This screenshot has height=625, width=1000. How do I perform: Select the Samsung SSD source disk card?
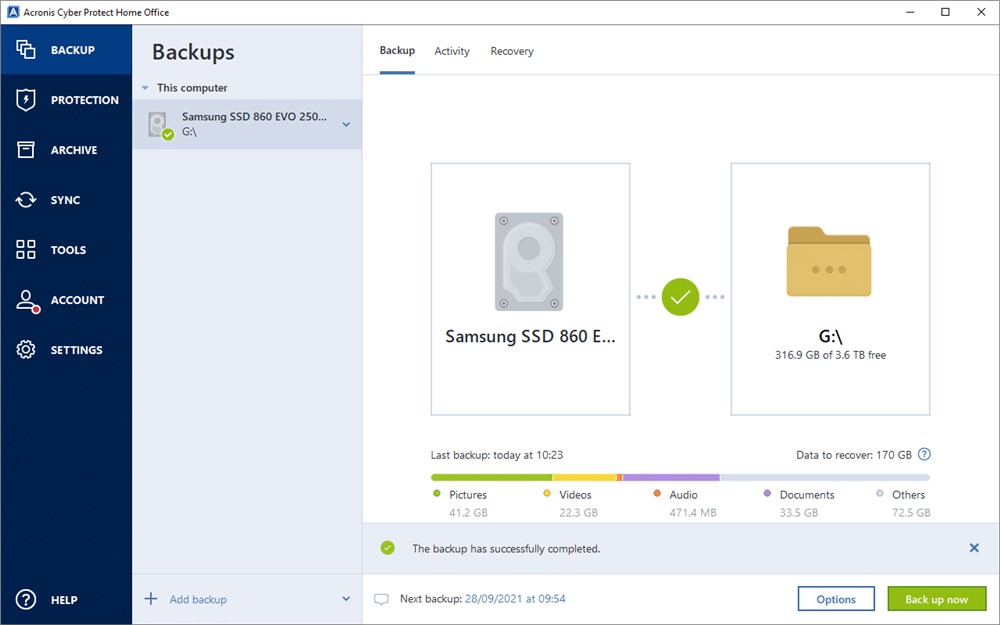click(530, 289)
